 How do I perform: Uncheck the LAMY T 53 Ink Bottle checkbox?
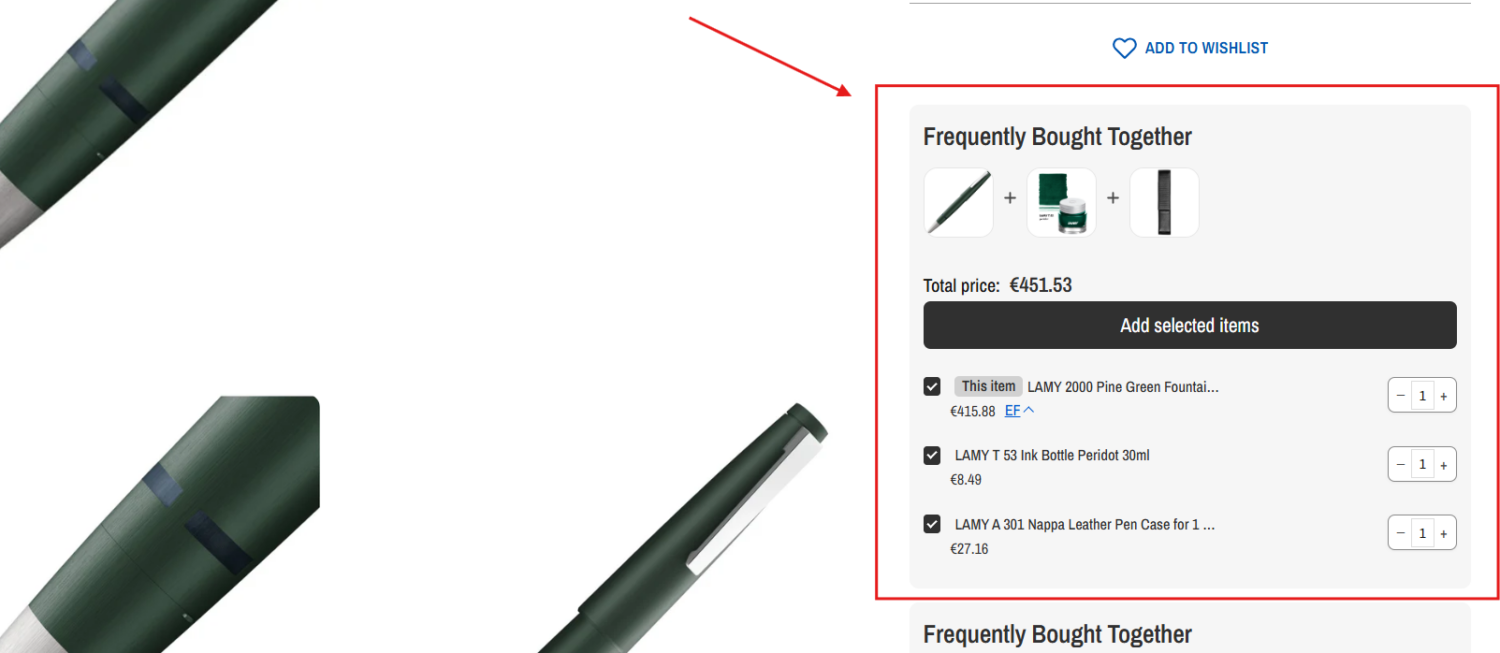pos(932,456)
